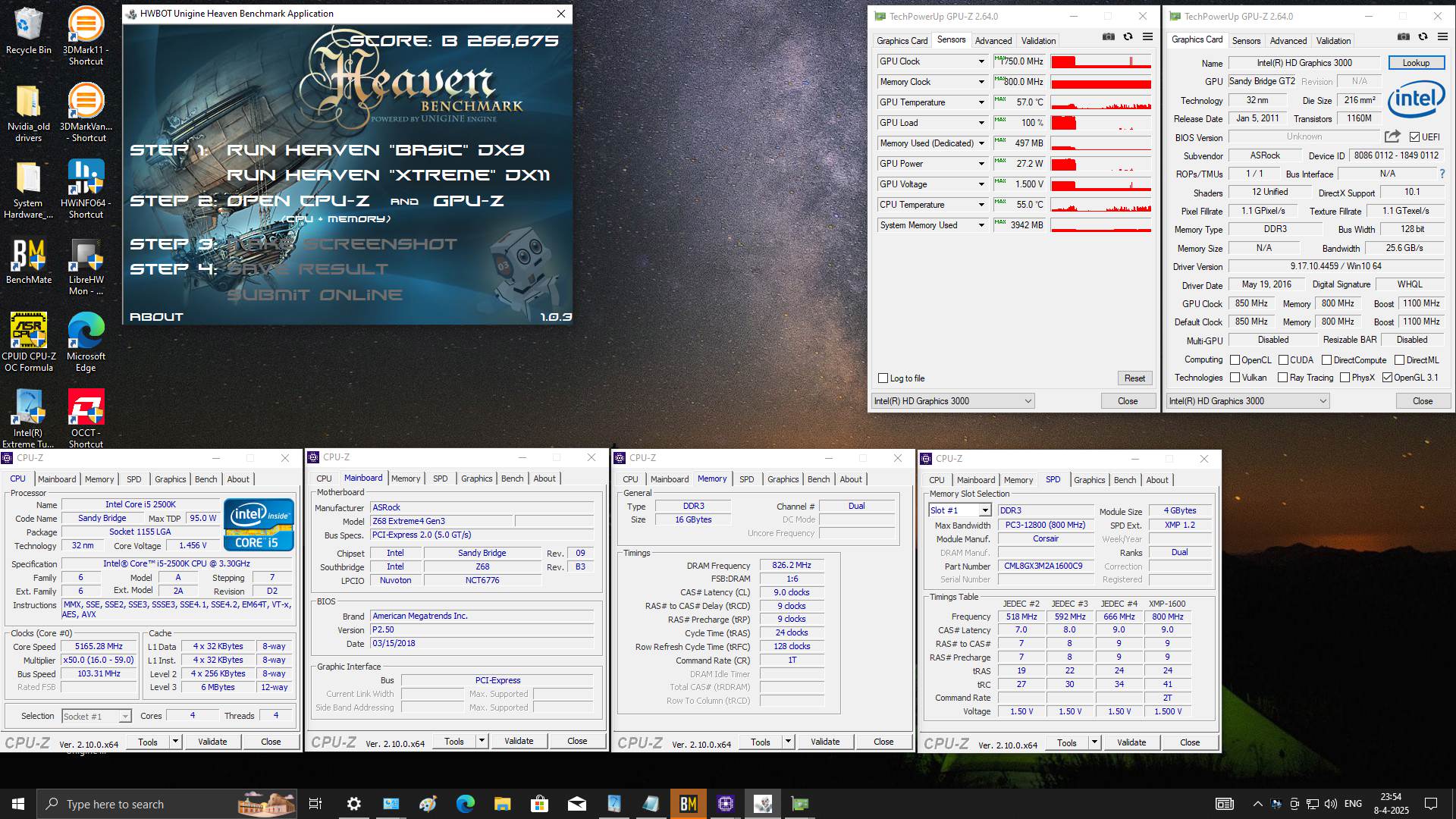Open Graphics tab in CPU-Z Memory window
Image resolution: width=1456 pixels, height=819 pixels.
coord(783,479)
